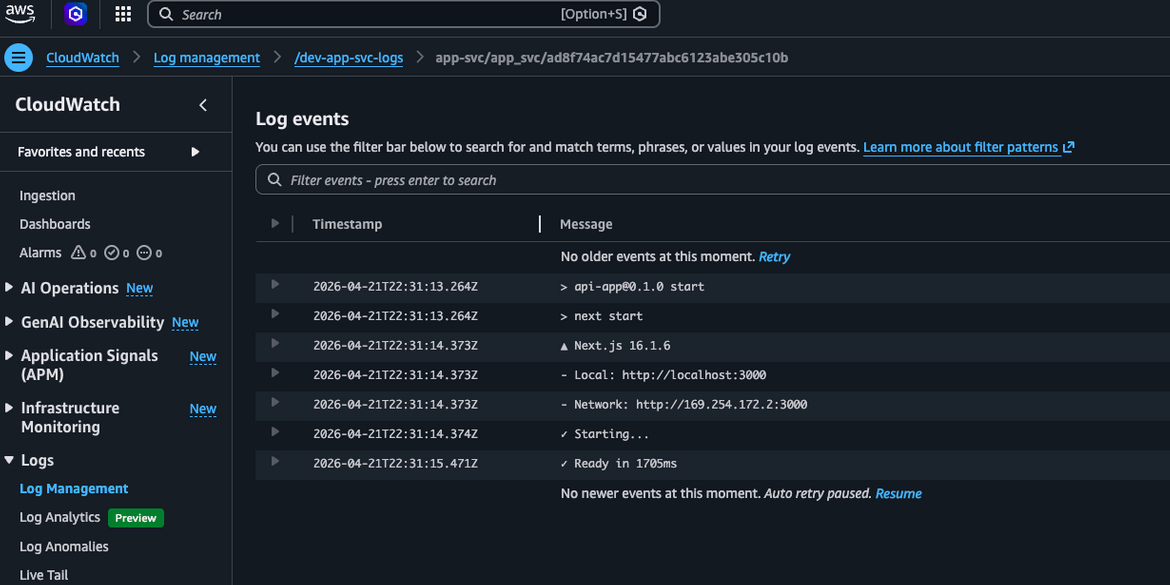Click Resume to restart auto retry
1170x585 pixels.
898,493
